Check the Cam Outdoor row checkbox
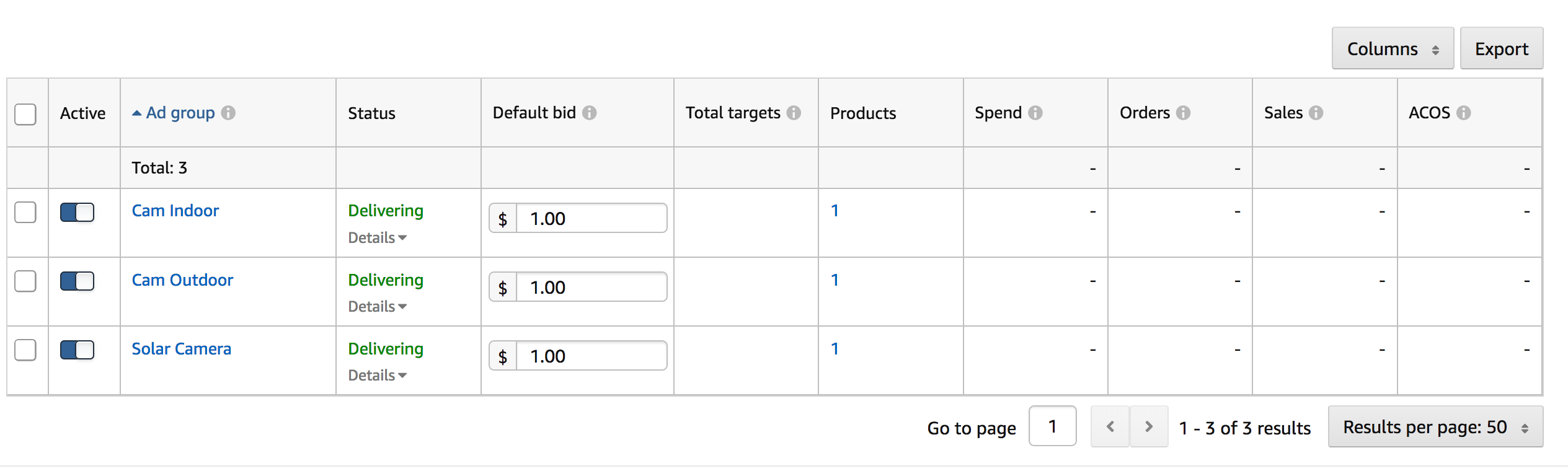 coord(25,281)
